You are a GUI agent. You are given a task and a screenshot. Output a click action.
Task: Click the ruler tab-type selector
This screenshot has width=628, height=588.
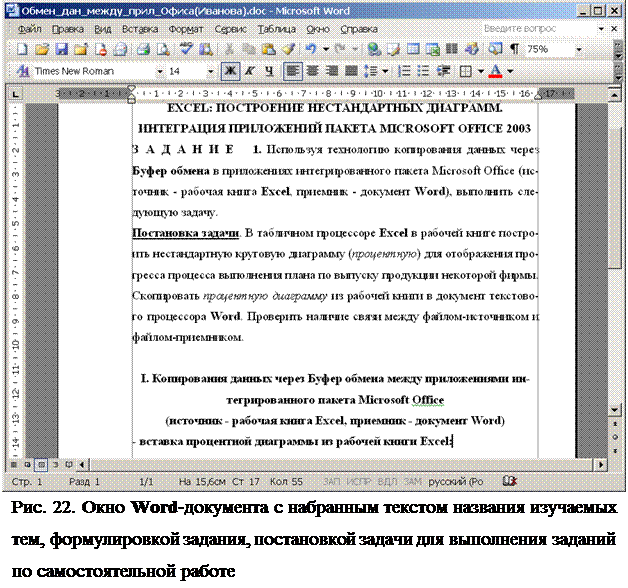[15, 94]
